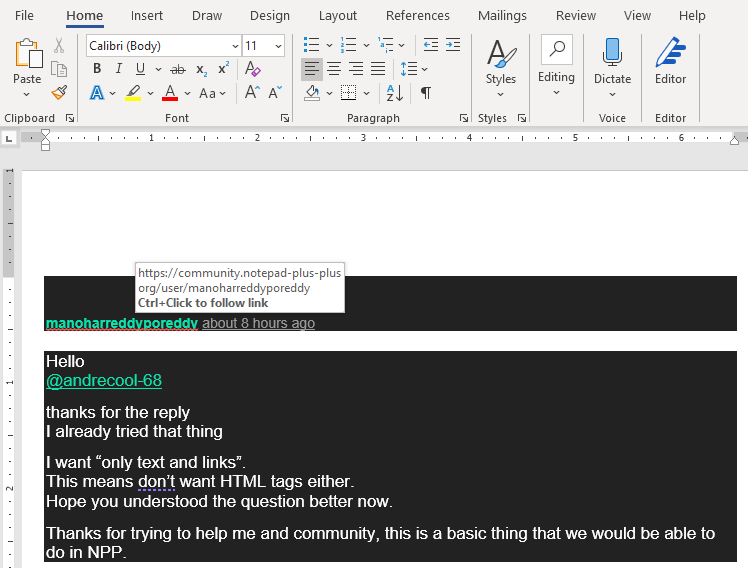Increase paragraph indent
Viewport: 748px width, 568px height.
tap(453, 45)
